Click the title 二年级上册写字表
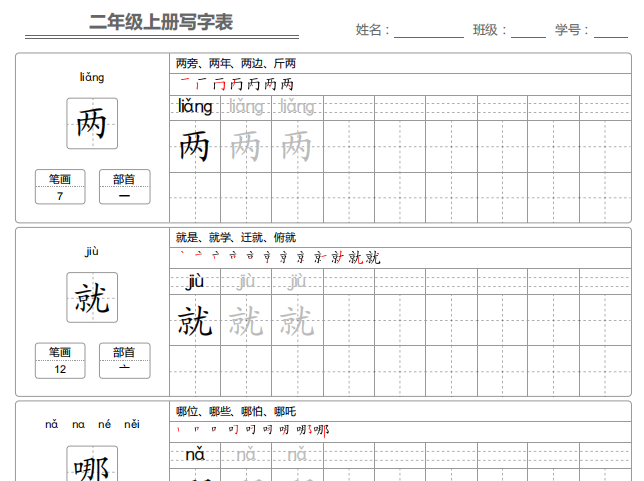Screen dimensions: 644x481 point(161,22)
